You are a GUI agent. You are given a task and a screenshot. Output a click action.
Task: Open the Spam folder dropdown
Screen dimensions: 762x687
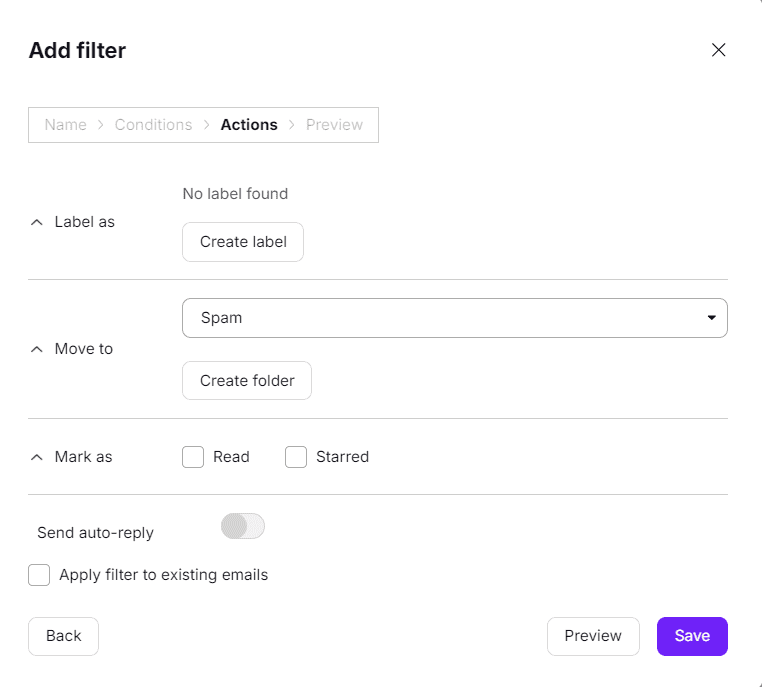tap(454, 318)
